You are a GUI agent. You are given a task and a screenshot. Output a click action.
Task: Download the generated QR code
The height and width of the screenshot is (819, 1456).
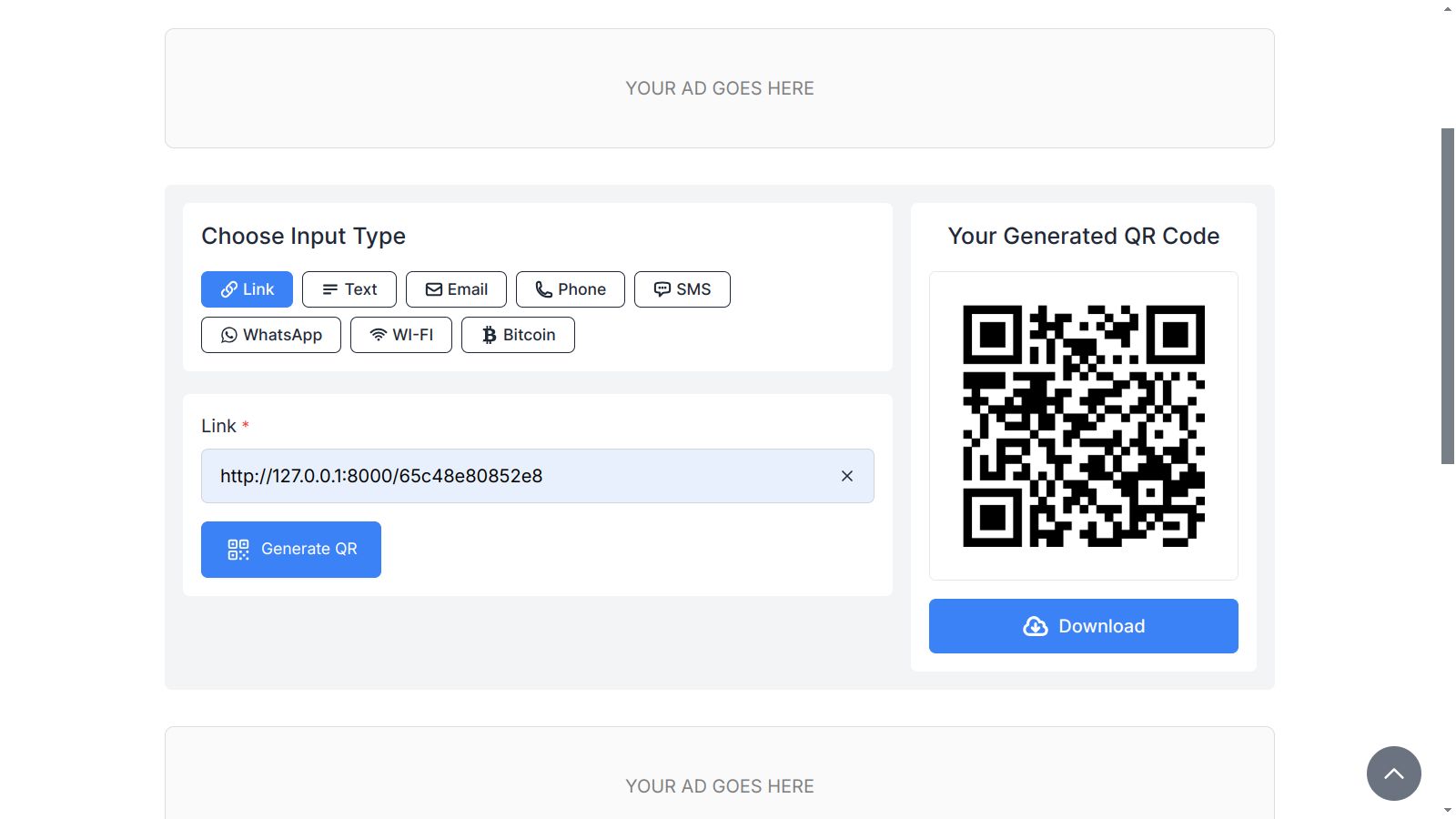pyautogui.click(x=1083, y=626)
